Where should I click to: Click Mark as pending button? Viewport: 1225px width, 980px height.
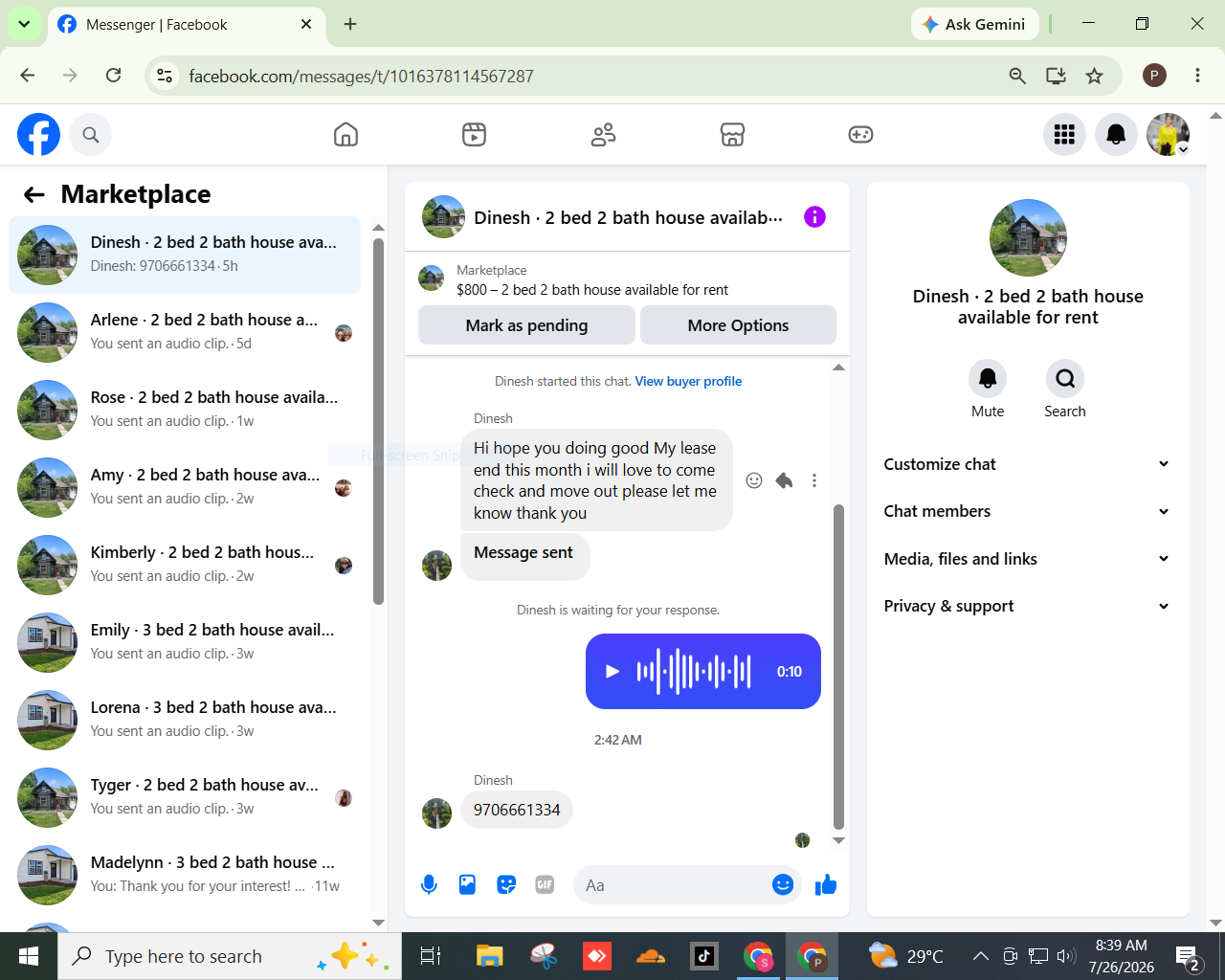click(x=526, y=325)
